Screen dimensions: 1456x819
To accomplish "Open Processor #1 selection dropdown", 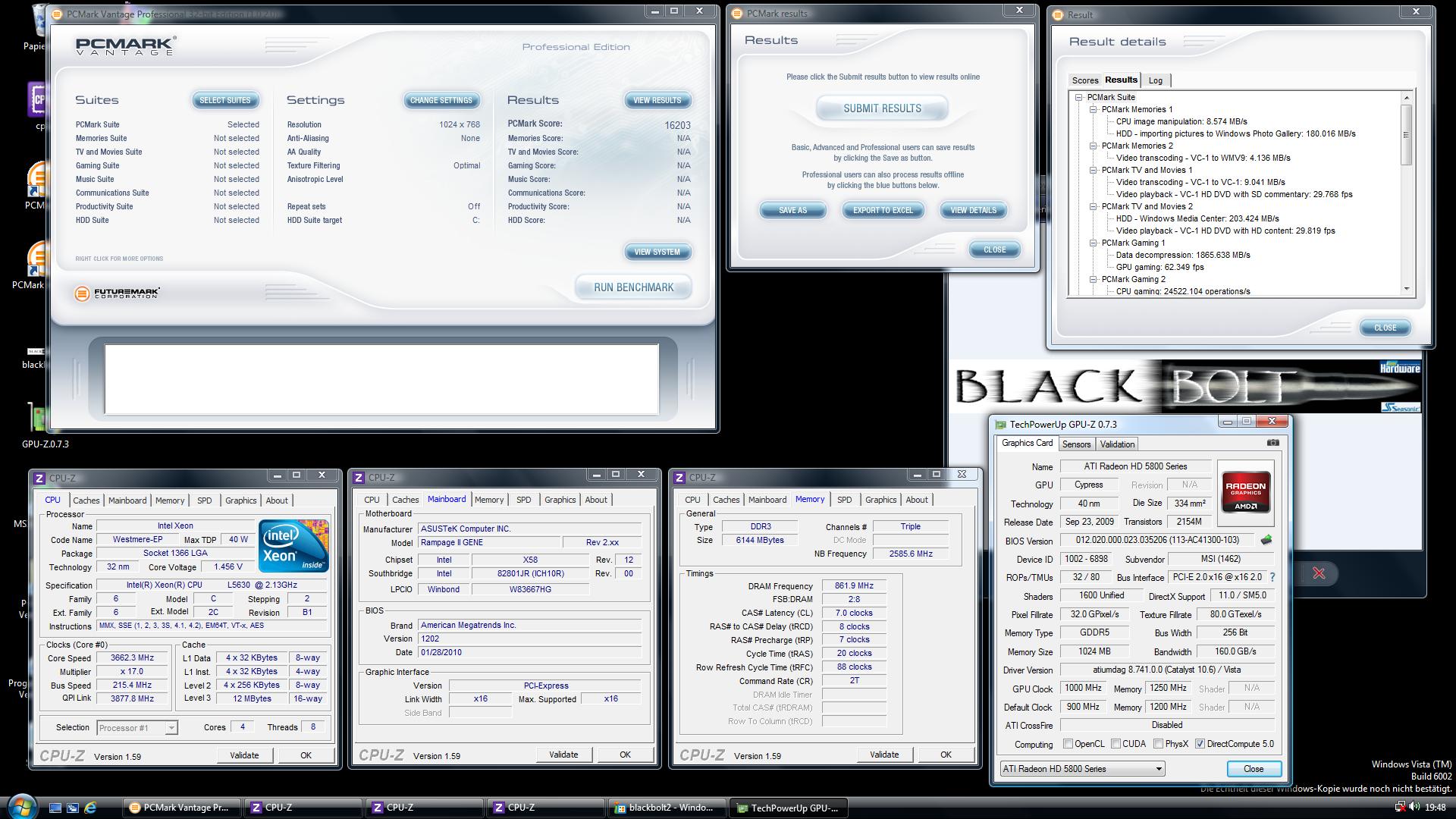I will pos(137,728).
